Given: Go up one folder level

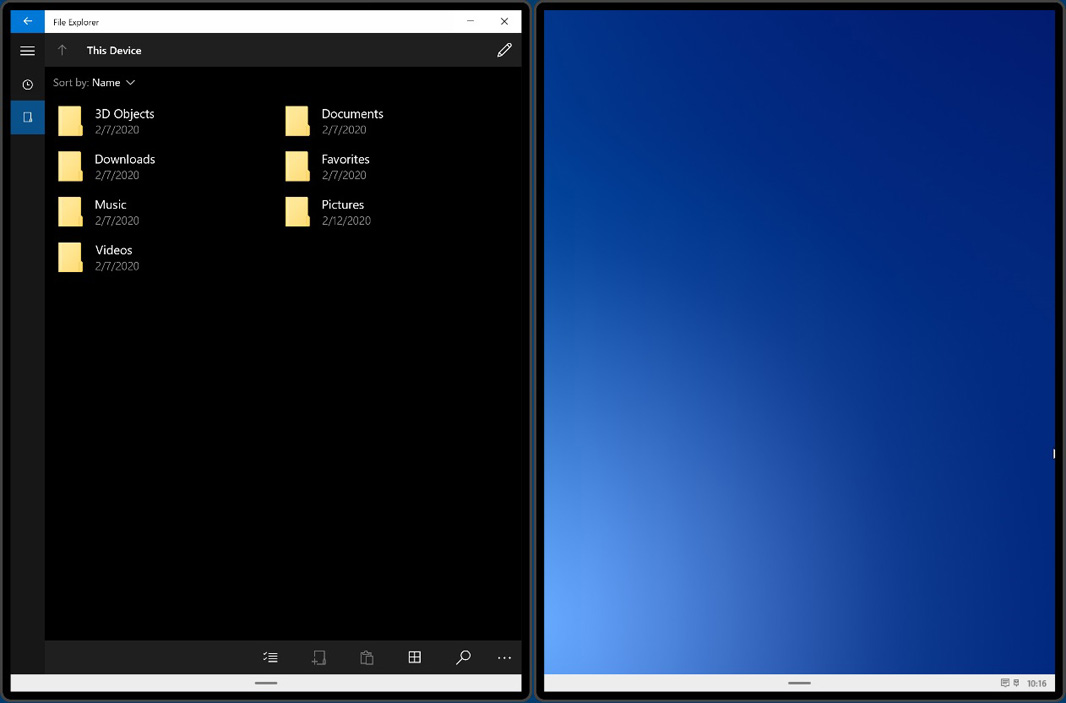Looking at the screenshot, I should tap(62, 51).
